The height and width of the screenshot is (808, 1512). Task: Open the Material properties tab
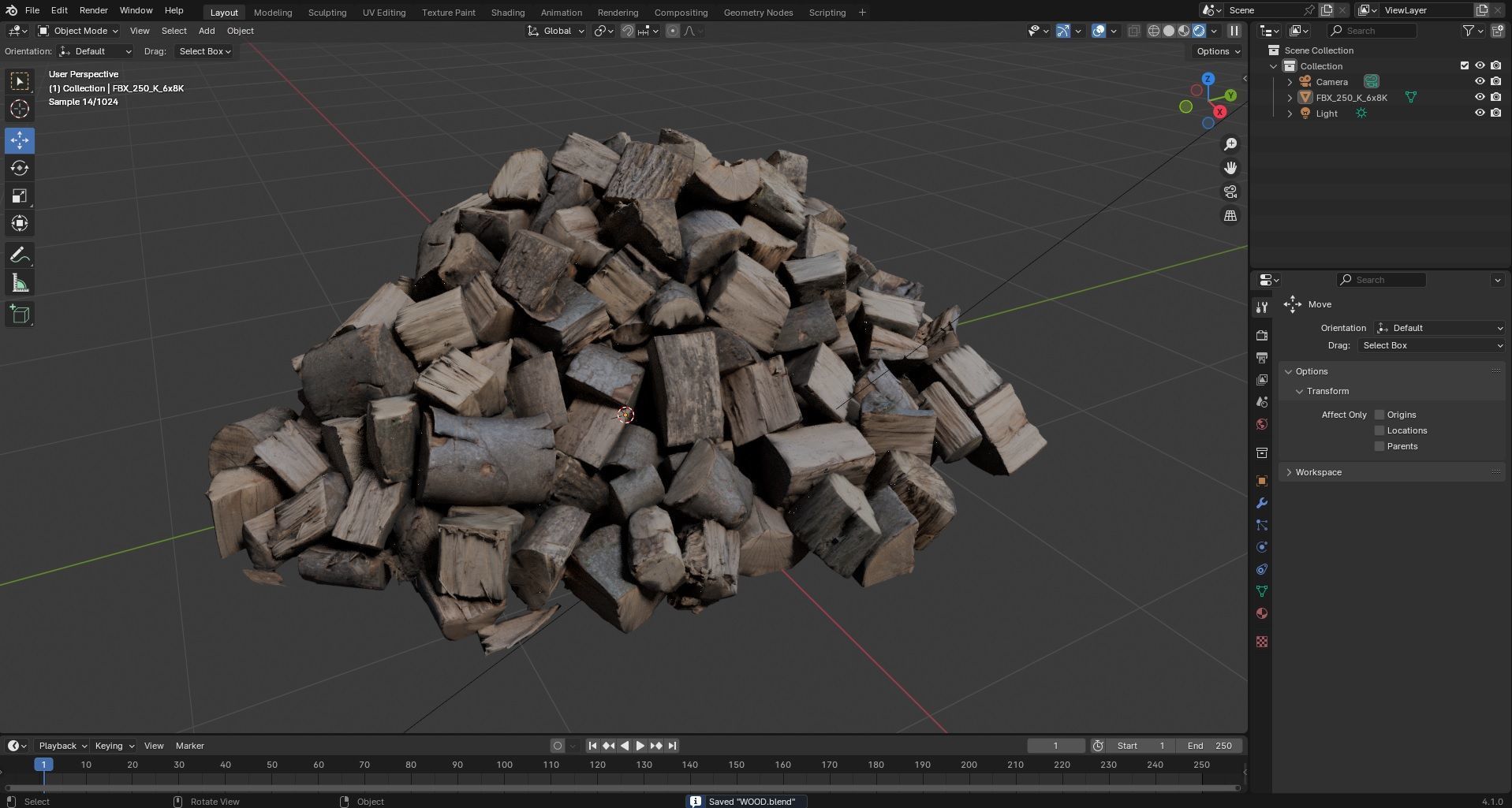pyautogui.click(x=1261, y=613)
